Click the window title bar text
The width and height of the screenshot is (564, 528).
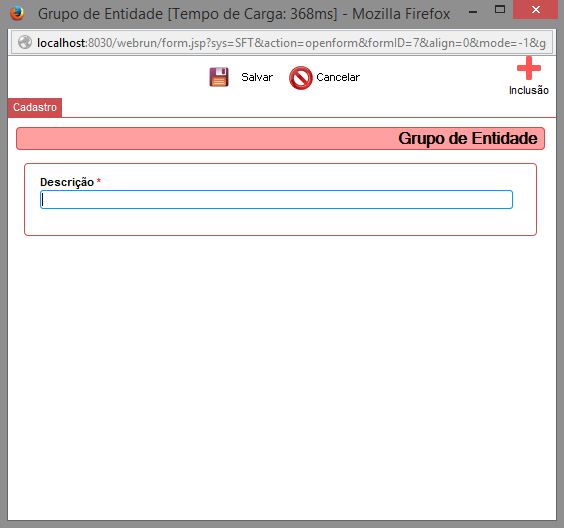tap(244, 14)
